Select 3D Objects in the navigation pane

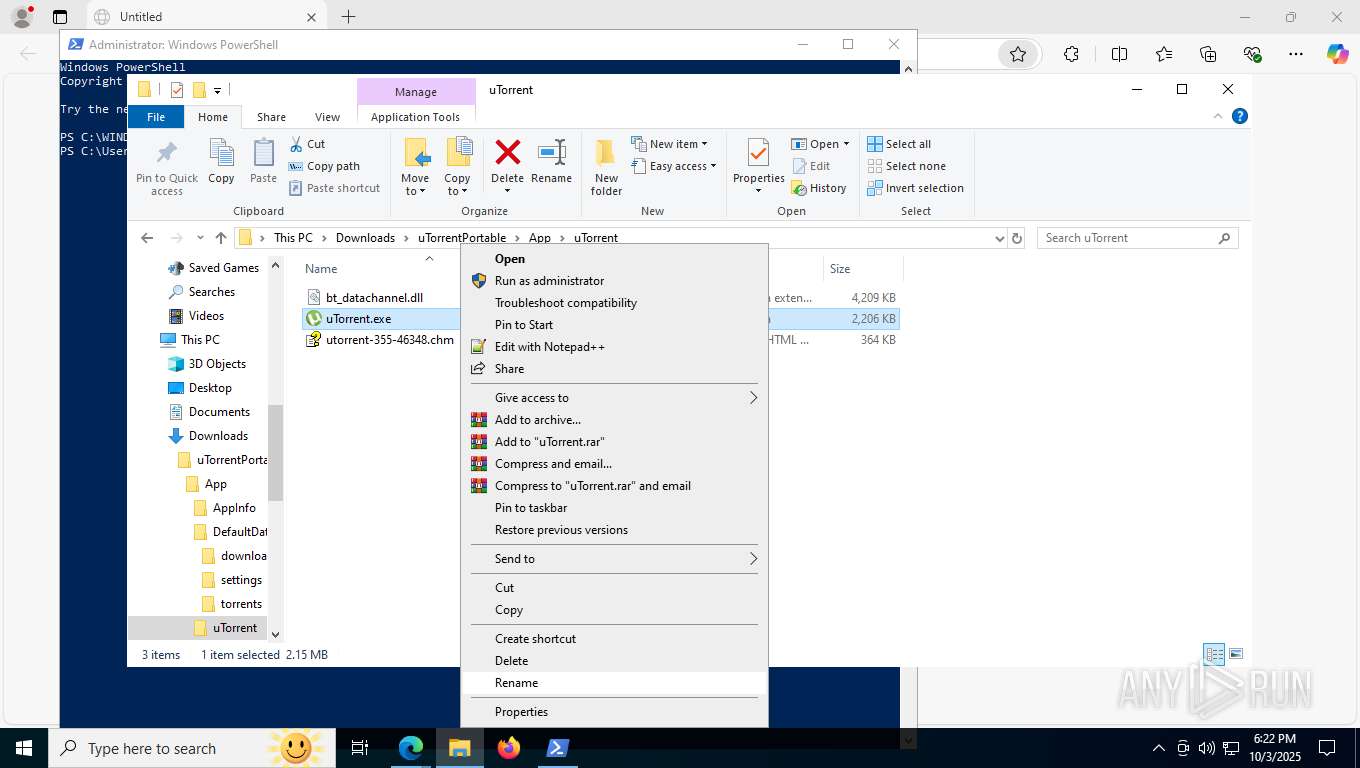click(208, 364)
